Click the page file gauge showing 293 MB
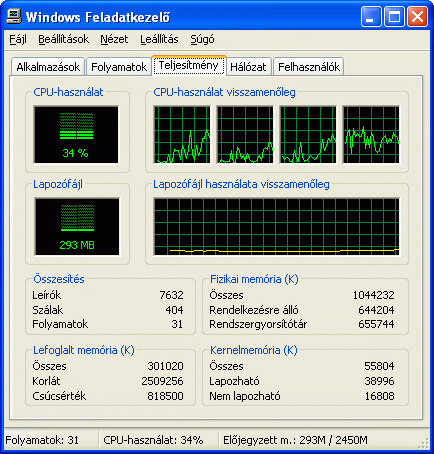The height and width of the screenshot is (454, 434). (x=77, y=227)
